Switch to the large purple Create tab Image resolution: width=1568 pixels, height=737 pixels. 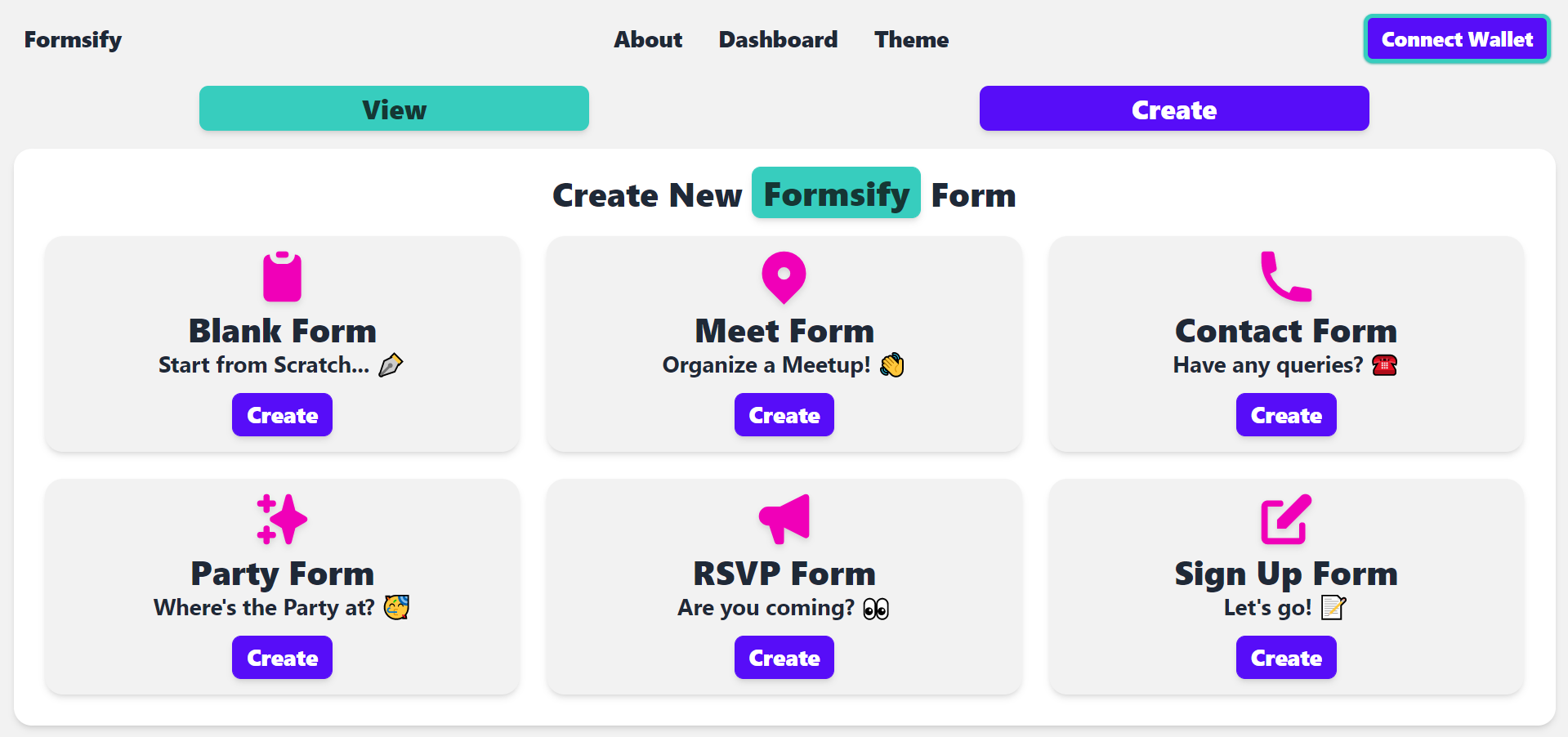point(1174,109)
